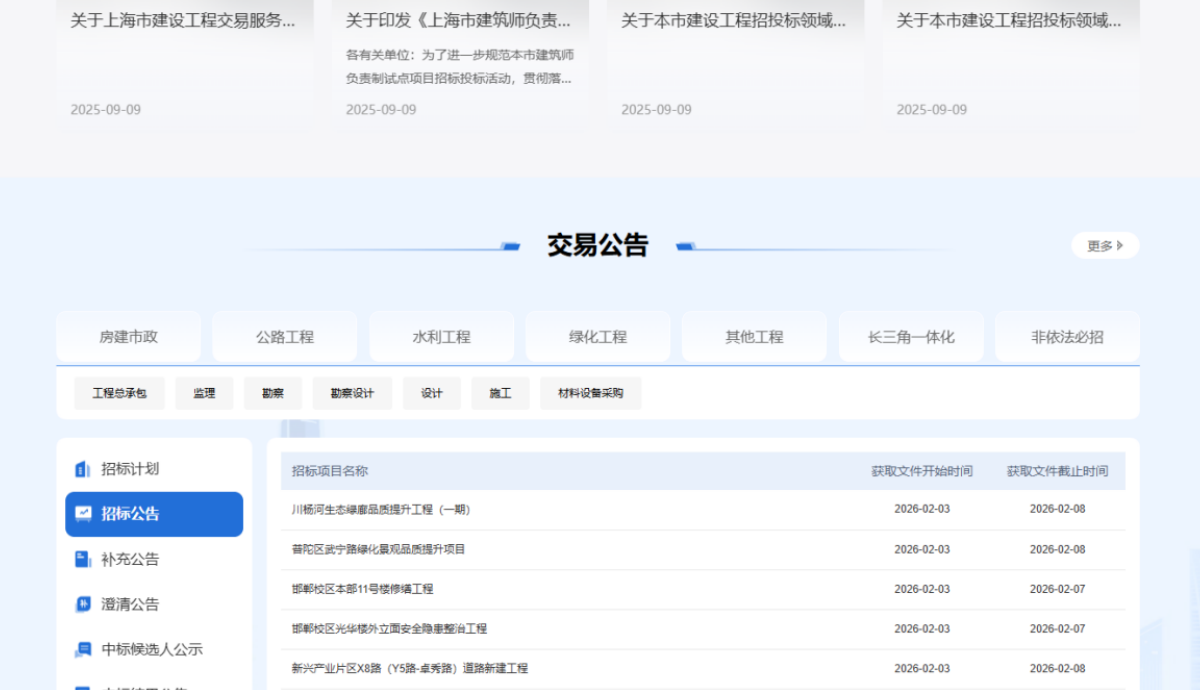Open 新兴产业片区X8路 道路新建工程 row
This screenshot has height=690, width=1200.
(x=410, y=668)
